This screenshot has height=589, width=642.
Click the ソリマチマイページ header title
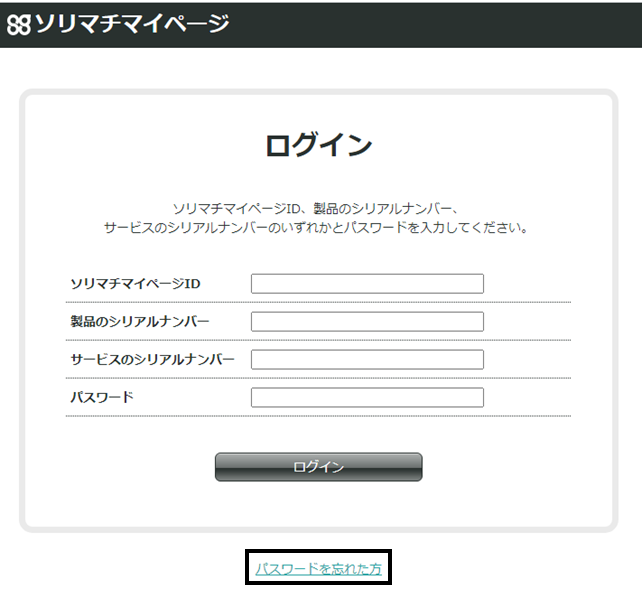132,24
